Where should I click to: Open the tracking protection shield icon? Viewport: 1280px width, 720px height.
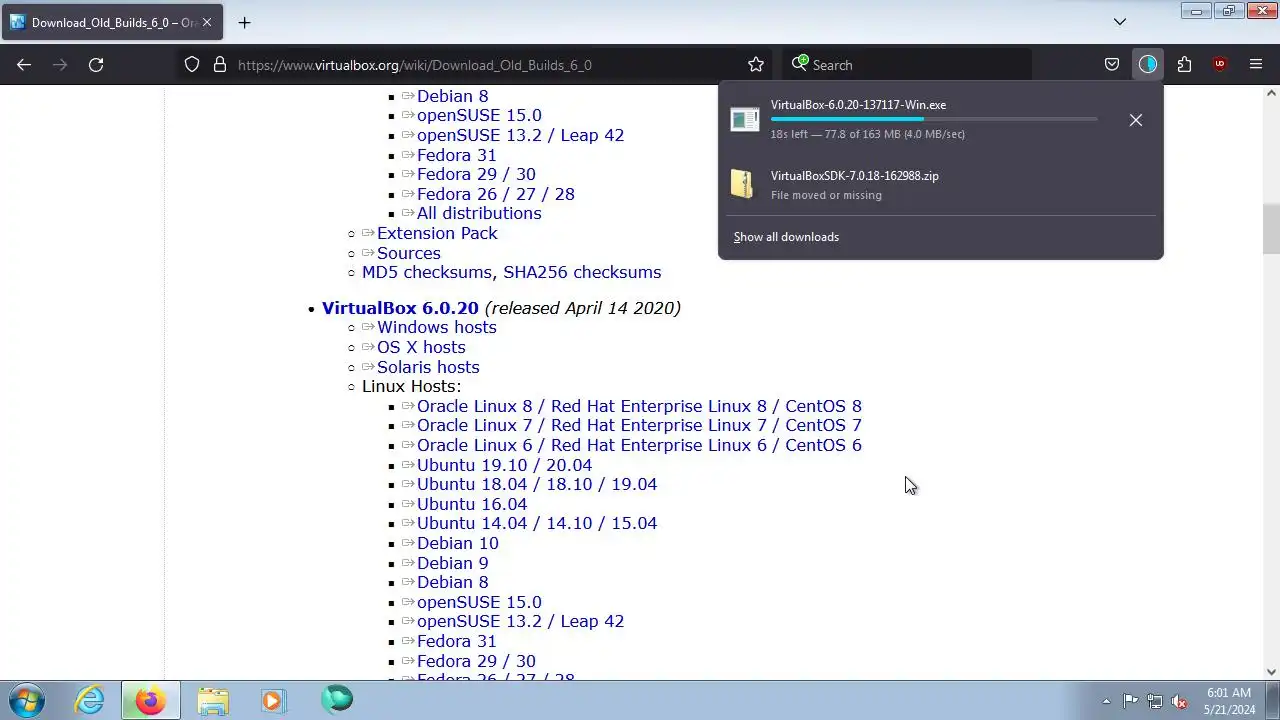click(192, 65)
